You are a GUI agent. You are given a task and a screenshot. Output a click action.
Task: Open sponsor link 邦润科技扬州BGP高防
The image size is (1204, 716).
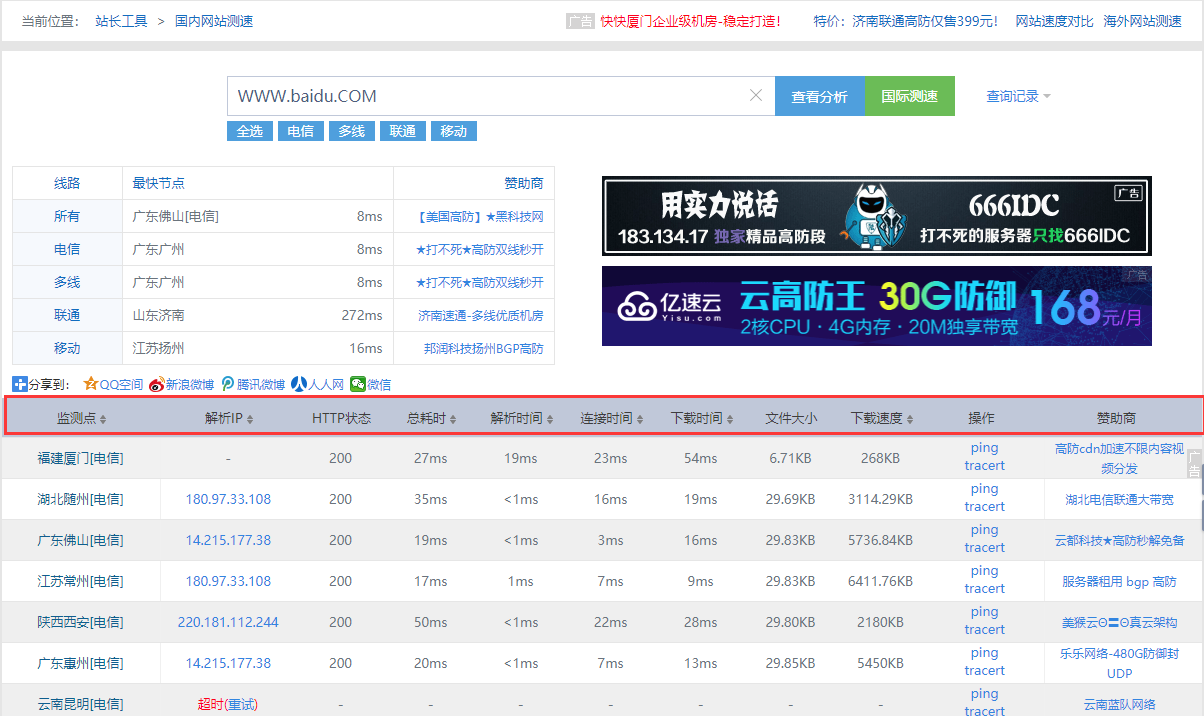tap(484, 349)
